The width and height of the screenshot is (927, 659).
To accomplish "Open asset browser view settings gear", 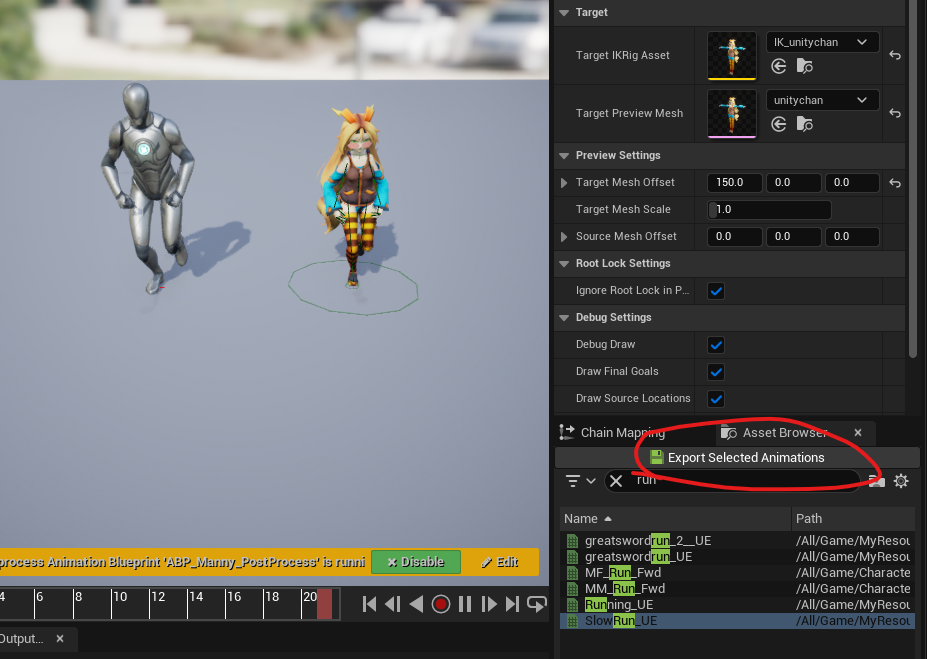I will coord(901,481).
